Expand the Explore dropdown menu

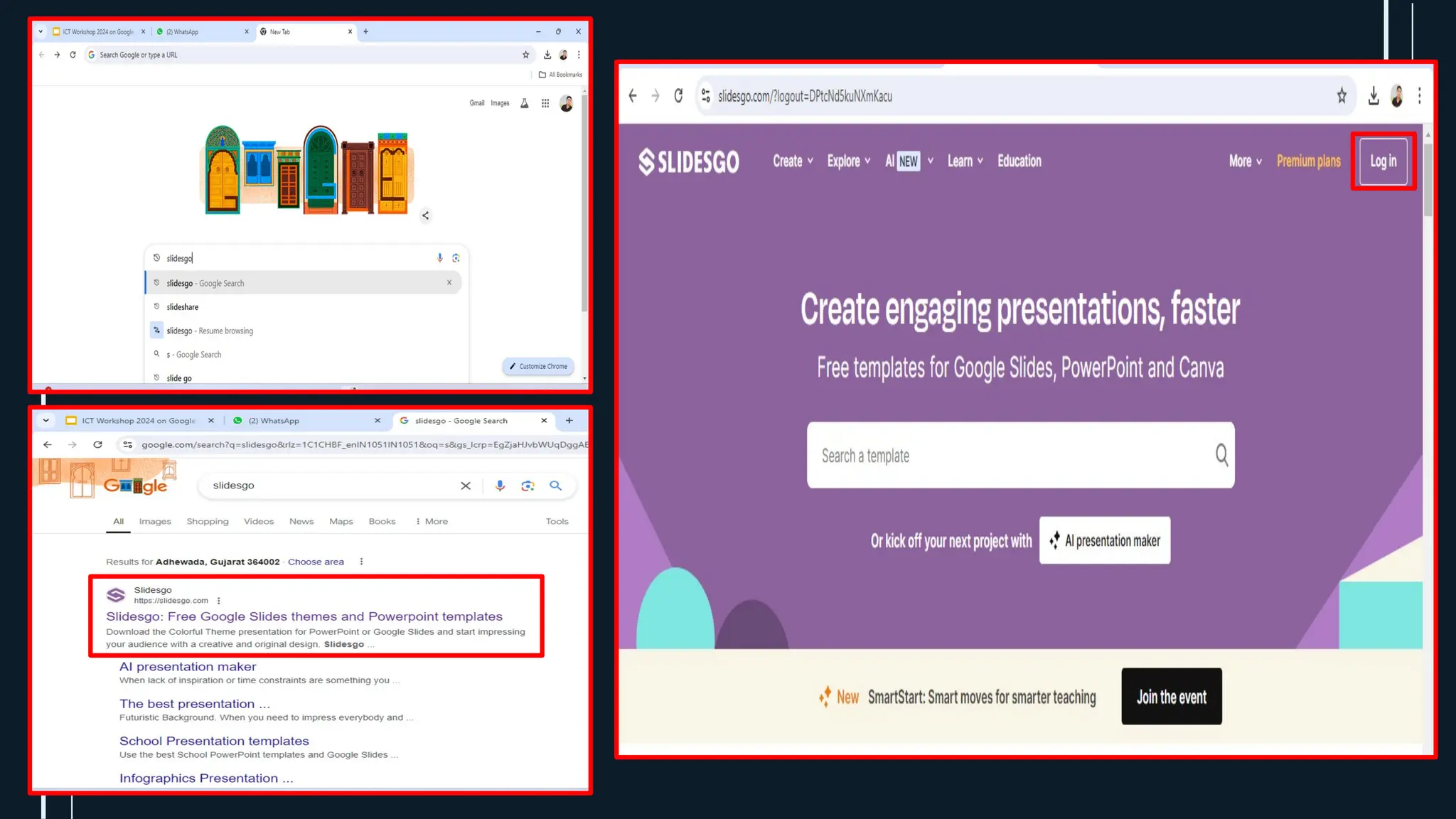coord(848,161)
